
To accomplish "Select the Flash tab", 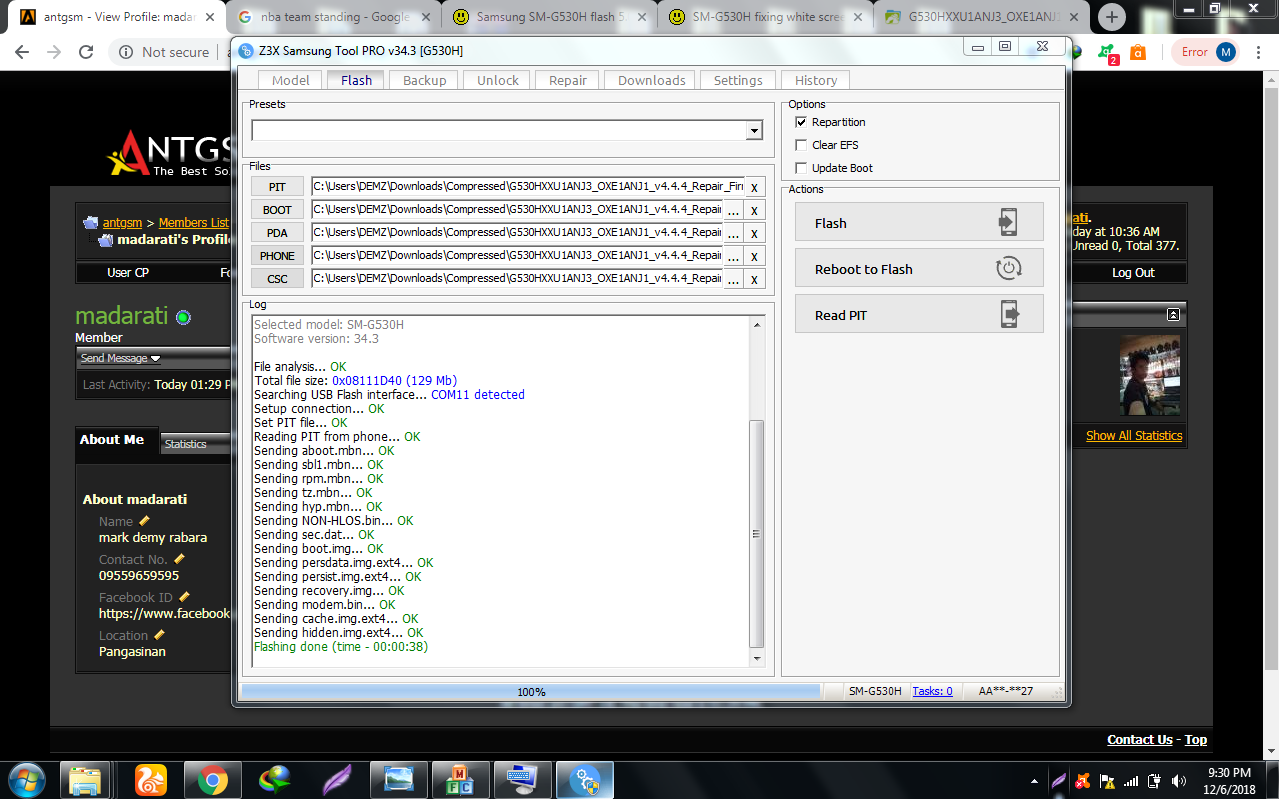I will pos(356,80).
